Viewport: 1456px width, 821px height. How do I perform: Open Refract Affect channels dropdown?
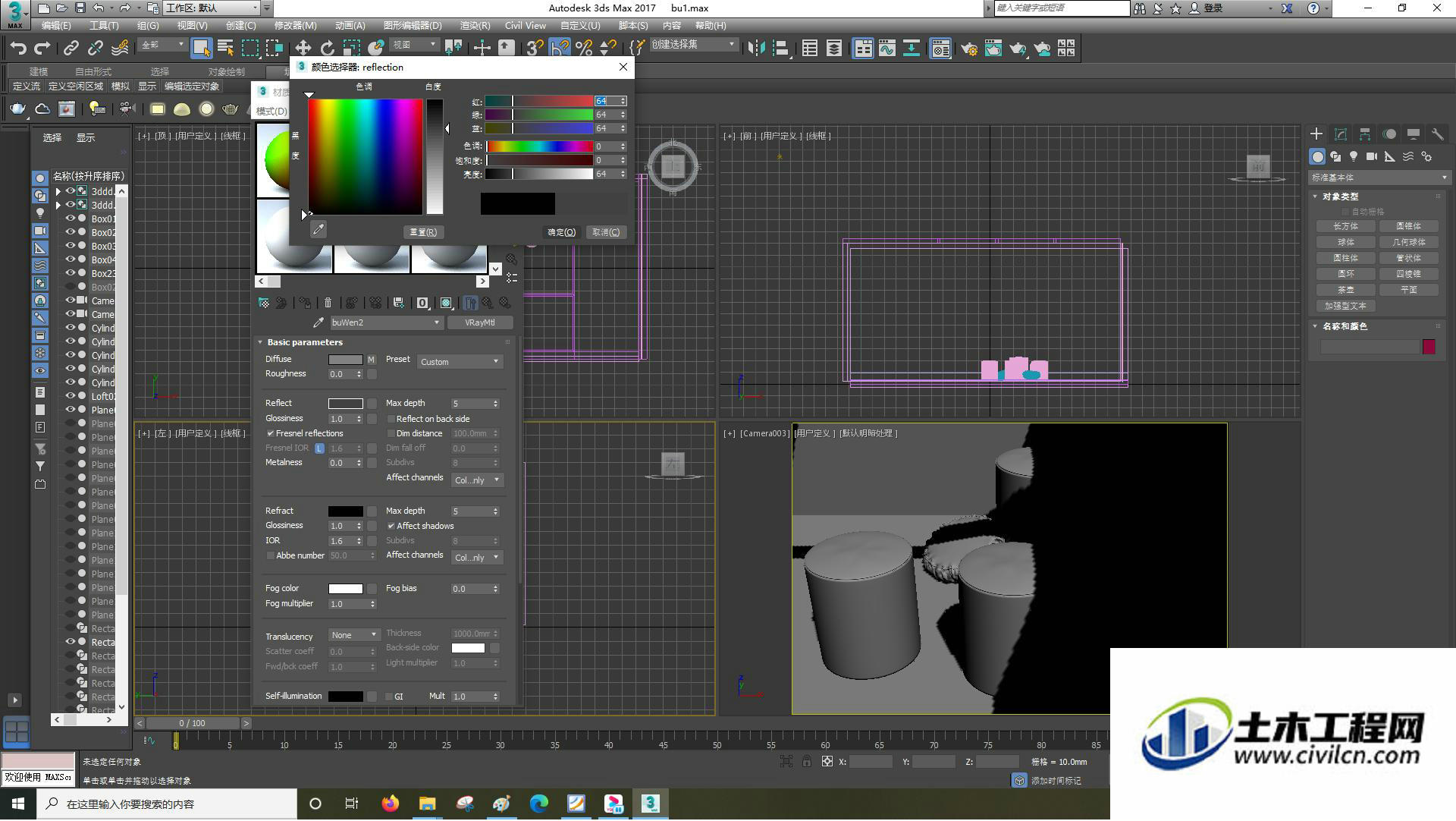click(478, 558)
